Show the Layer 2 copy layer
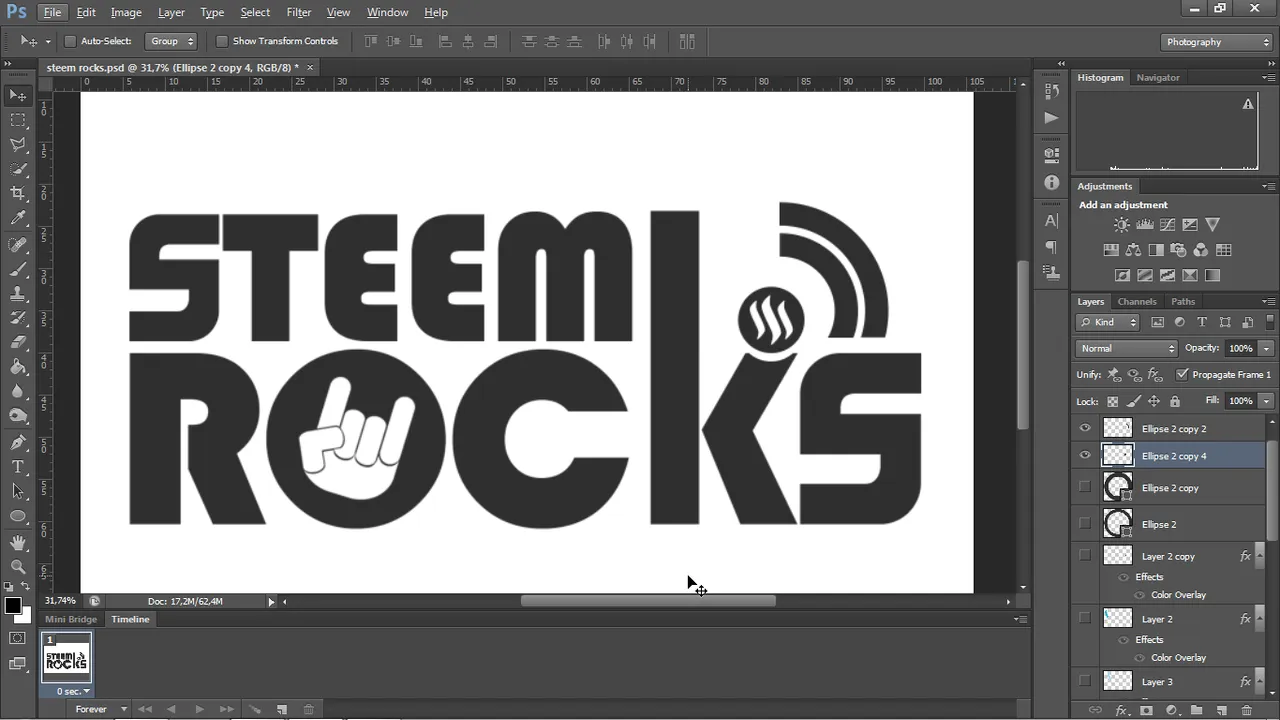 [1085, 555]
